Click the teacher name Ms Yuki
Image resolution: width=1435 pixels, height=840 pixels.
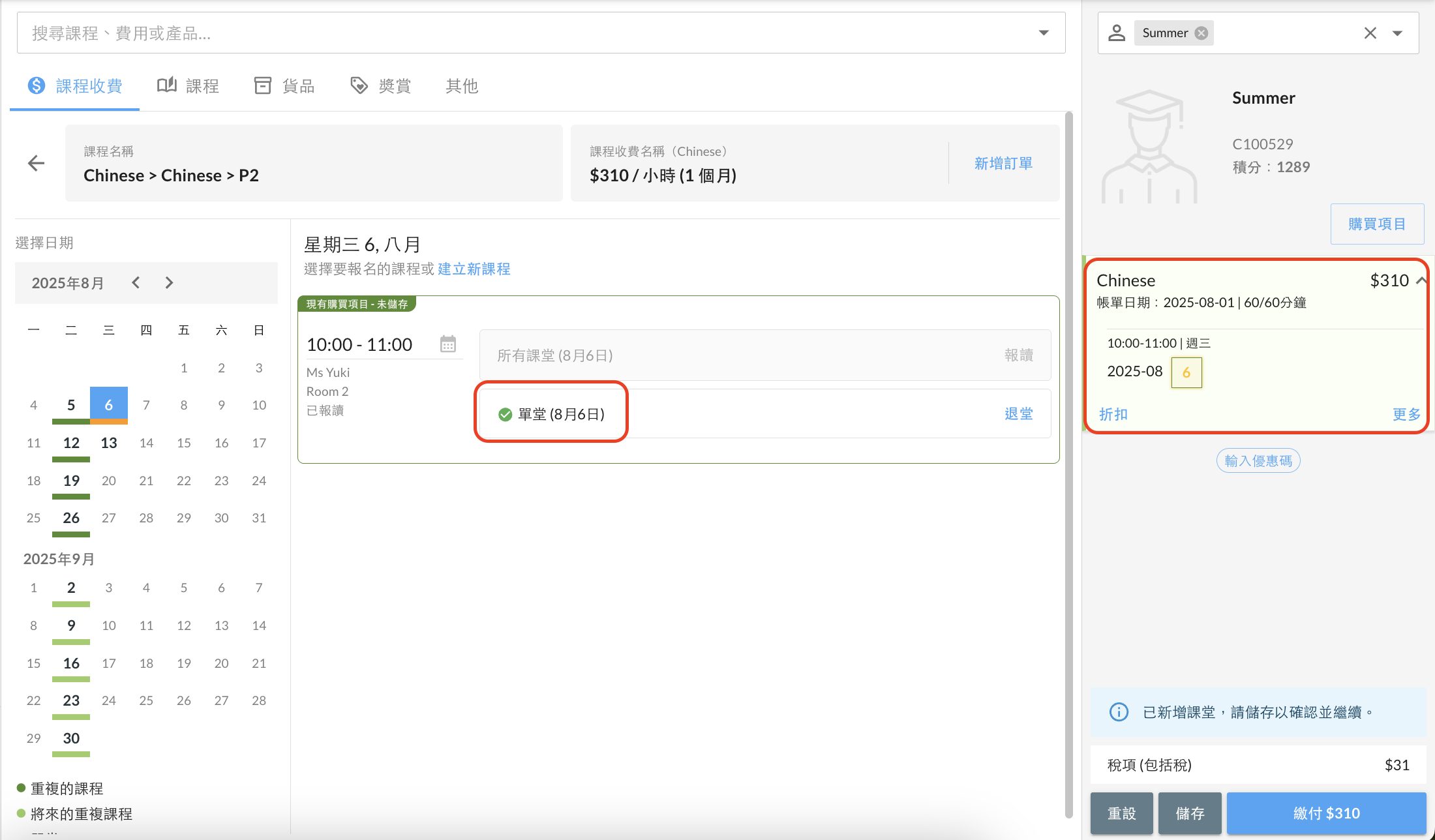[328, 372]
